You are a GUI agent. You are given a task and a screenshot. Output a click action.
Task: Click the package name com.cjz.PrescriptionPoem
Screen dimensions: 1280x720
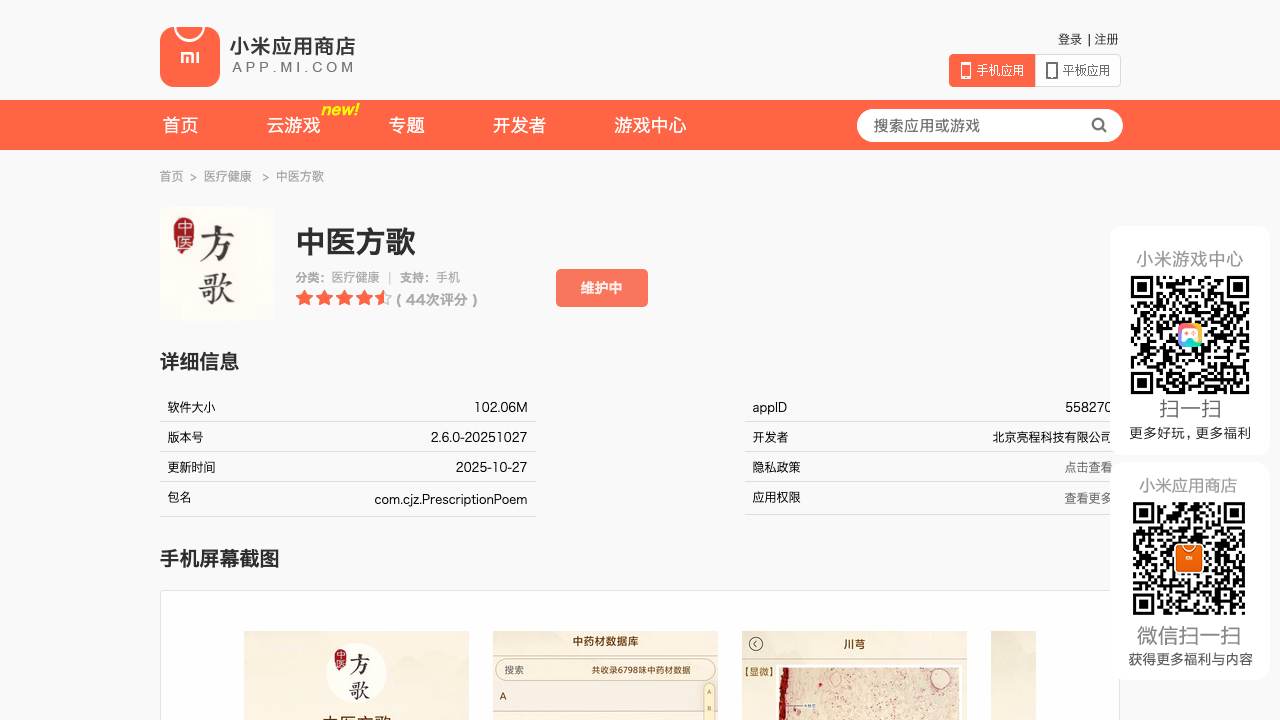pos(451,499)
